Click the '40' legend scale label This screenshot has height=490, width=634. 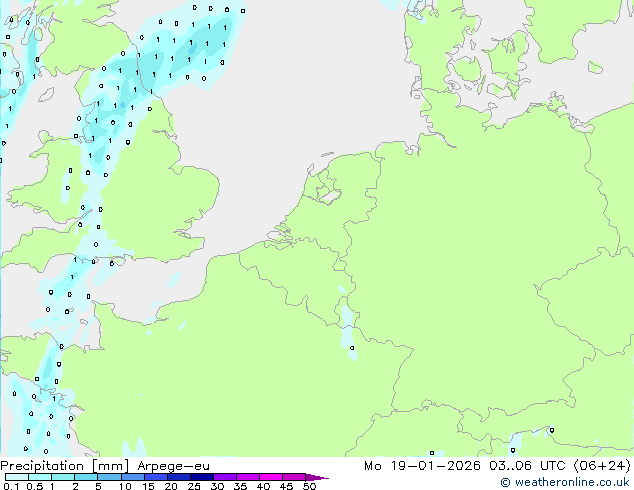(263, 486)
